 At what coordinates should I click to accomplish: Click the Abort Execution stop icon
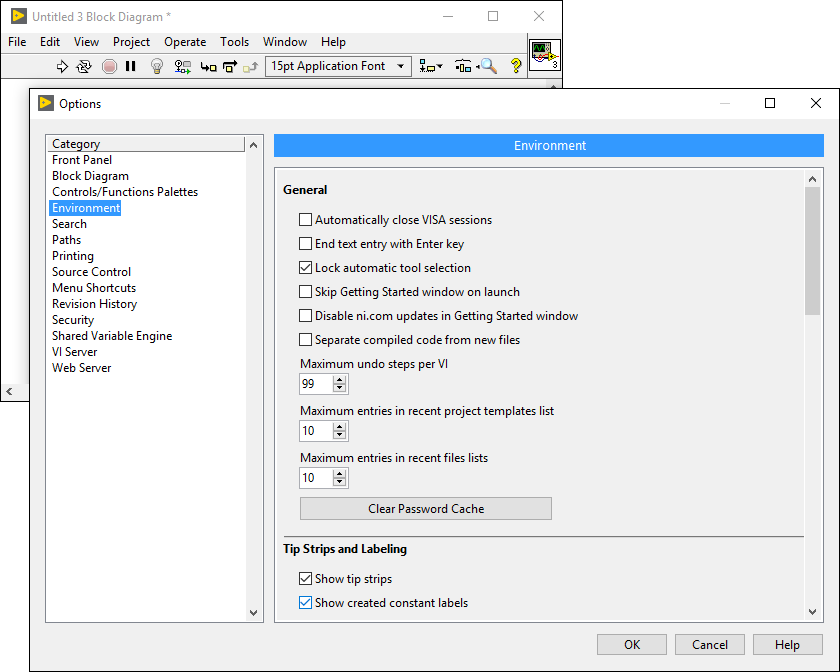(x=109, y=66)
